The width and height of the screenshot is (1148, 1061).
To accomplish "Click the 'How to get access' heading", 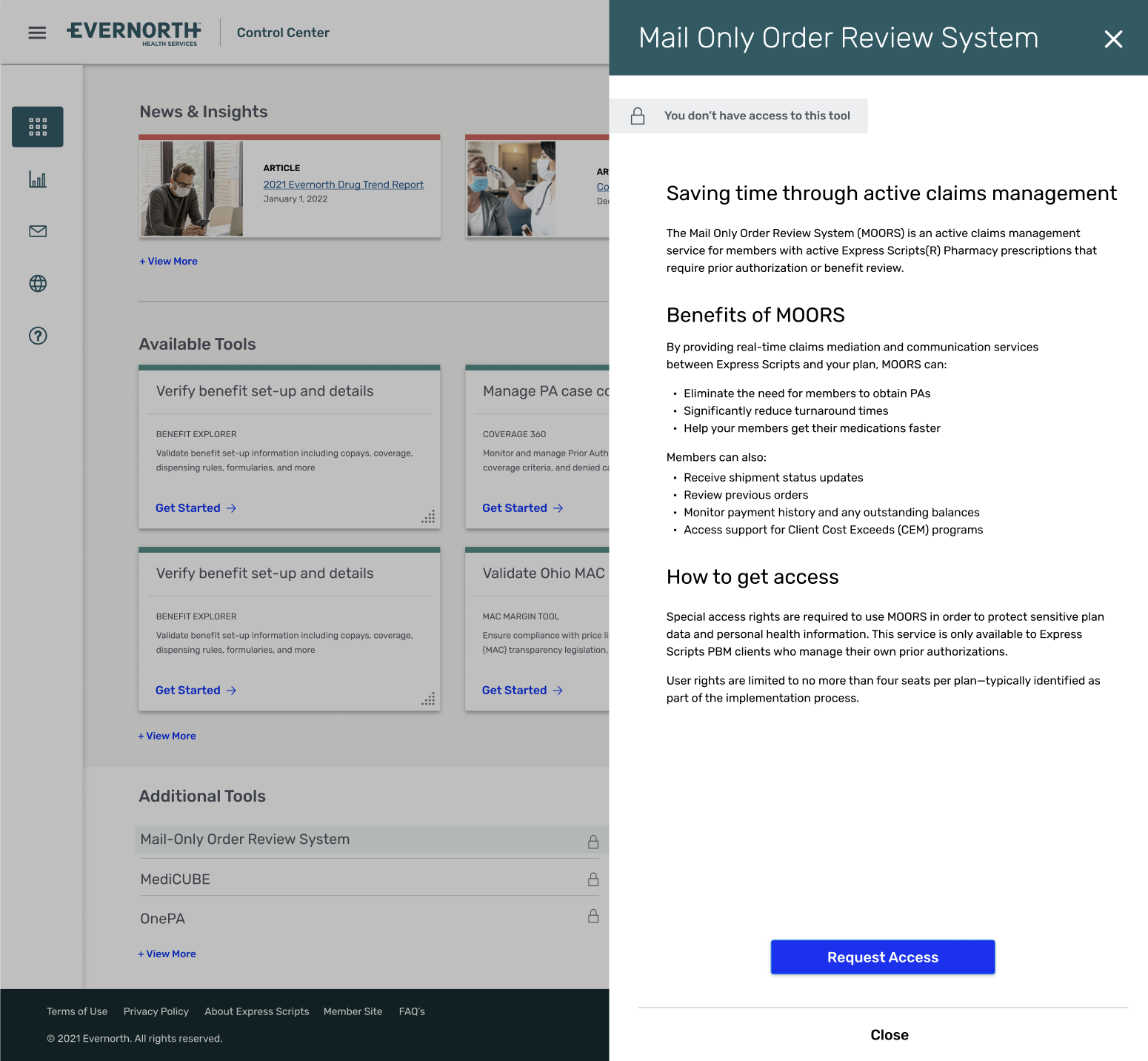I will tap(752, 577).
